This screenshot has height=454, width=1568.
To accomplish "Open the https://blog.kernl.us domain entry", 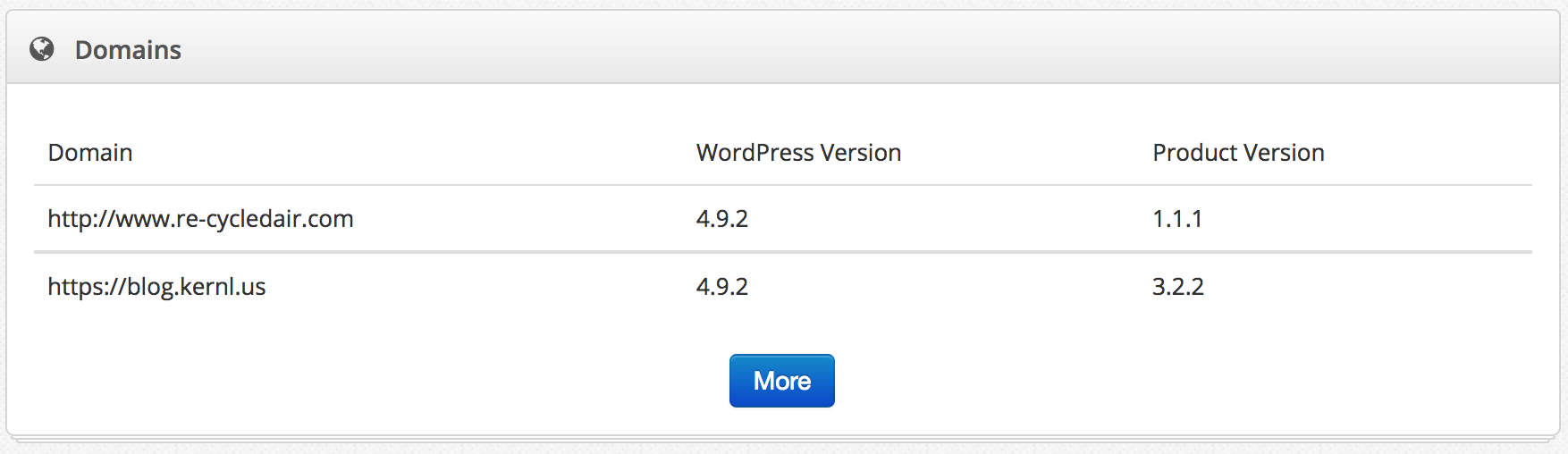I will click(x=156, y=287).
